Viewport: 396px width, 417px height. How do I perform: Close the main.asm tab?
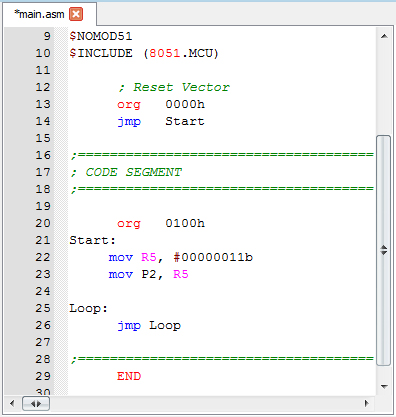click(x=76, y=14)
